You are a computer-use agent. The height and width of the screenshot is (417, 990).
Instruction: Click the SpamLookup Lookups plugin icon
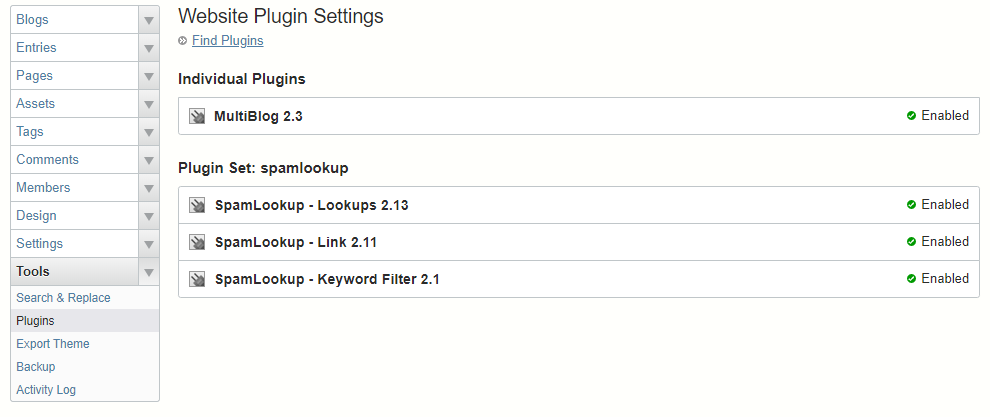pos(197,205)
